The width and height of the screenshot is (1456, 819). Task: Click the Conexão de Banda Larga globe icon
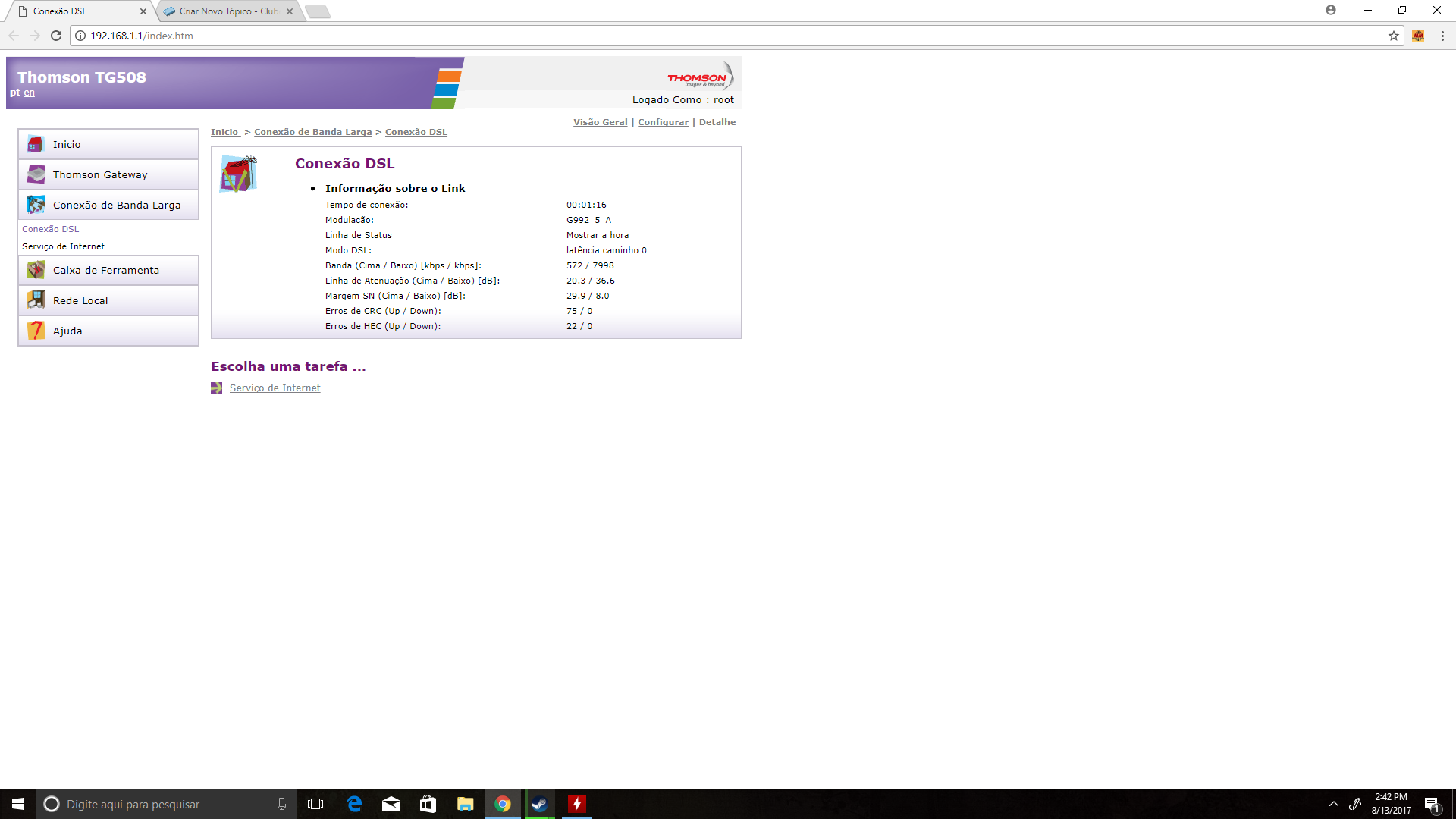click(36, 205)
